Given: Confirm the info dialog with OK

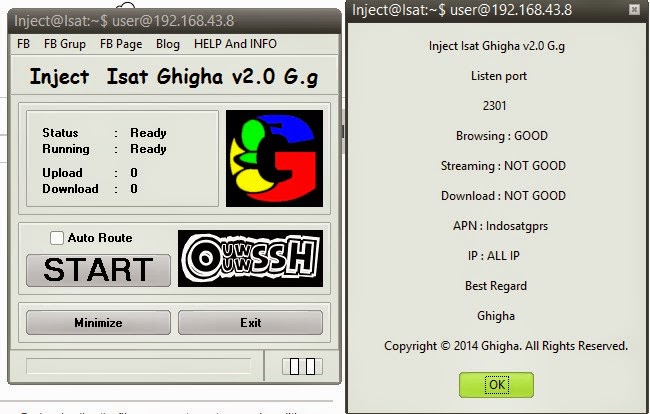Looking at the screenshot, I should [496, 385].
